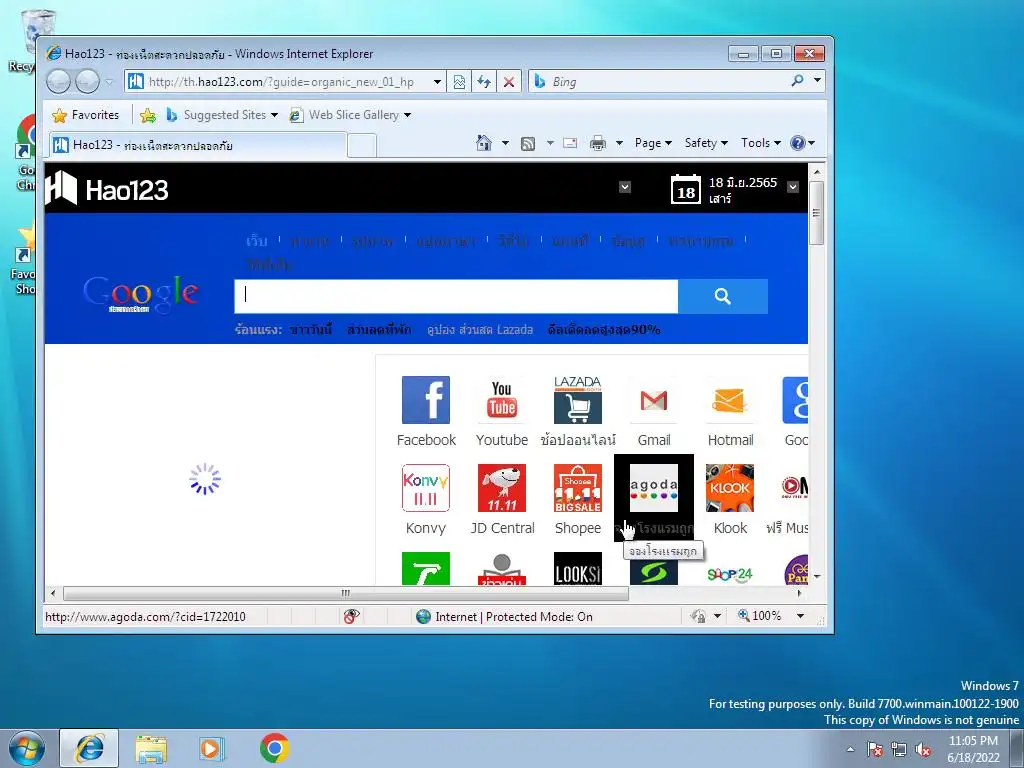Open the Favorites button
Screen dimensions: 1024x768
86,115
